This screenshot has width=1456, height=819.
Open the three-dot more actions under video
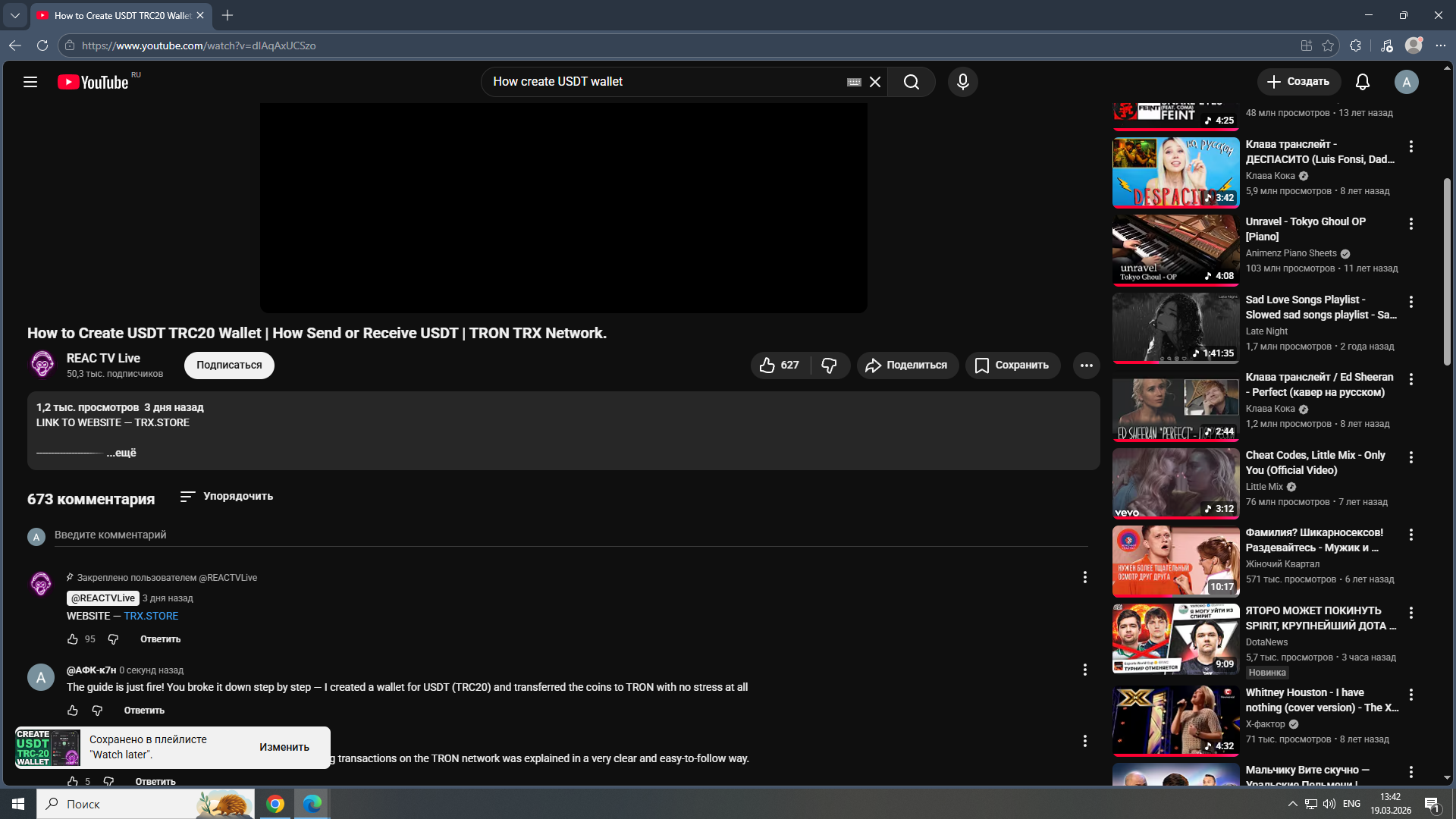[1086, 366]
